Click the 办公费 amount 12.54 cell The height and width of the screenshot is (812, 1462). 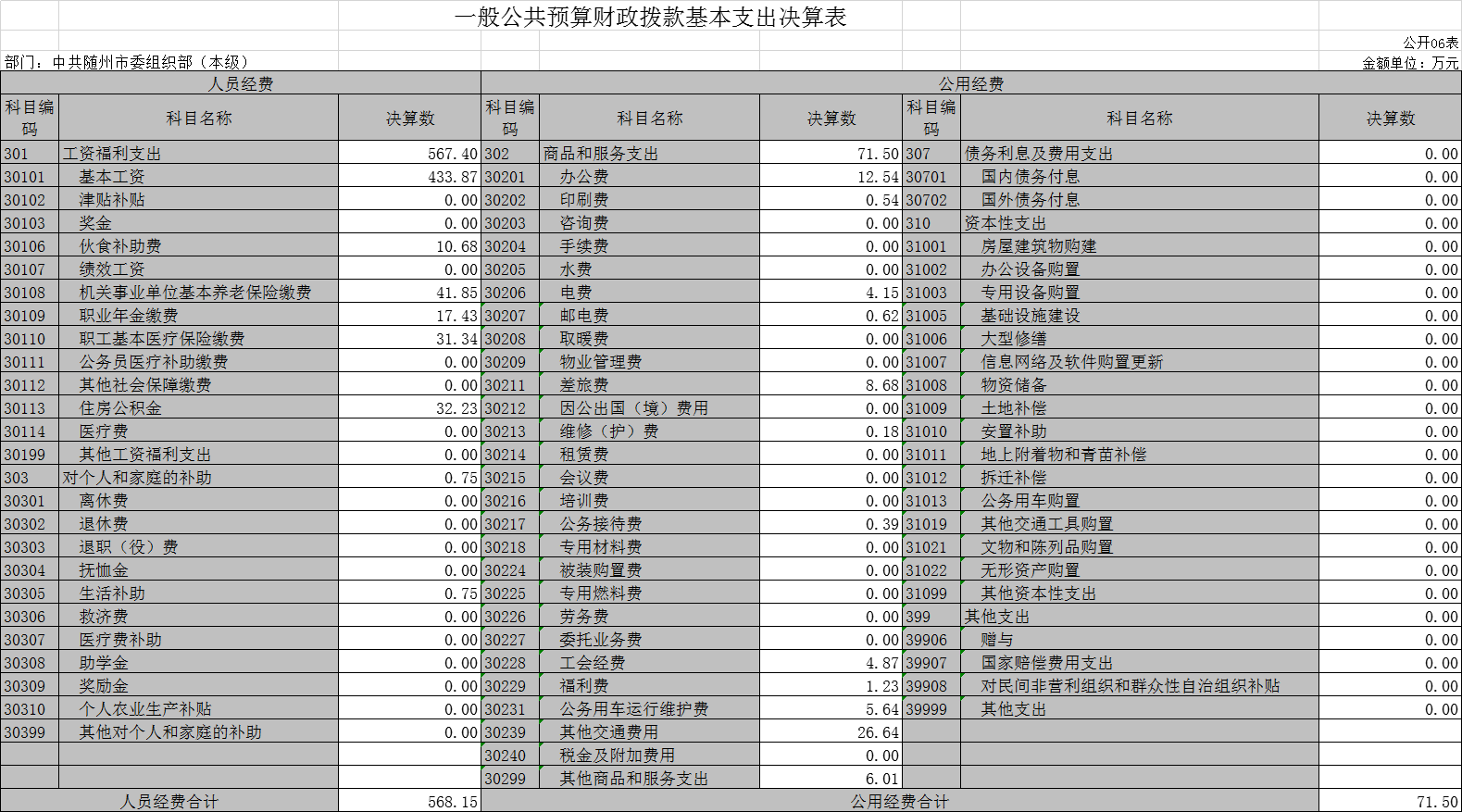point(831,177)
